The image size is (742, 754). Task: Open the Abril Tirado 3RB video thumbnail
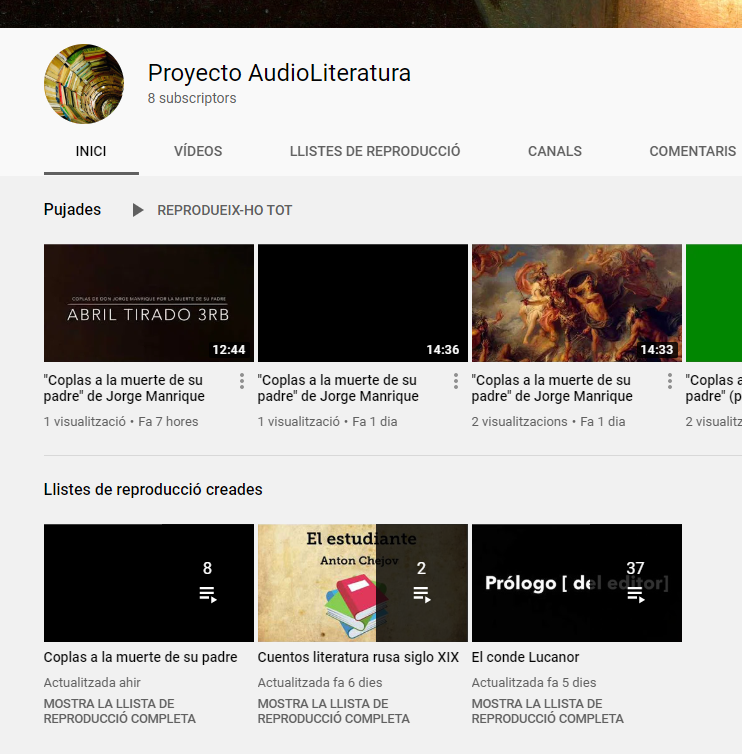pyautogui.click(x=148, y=303)
